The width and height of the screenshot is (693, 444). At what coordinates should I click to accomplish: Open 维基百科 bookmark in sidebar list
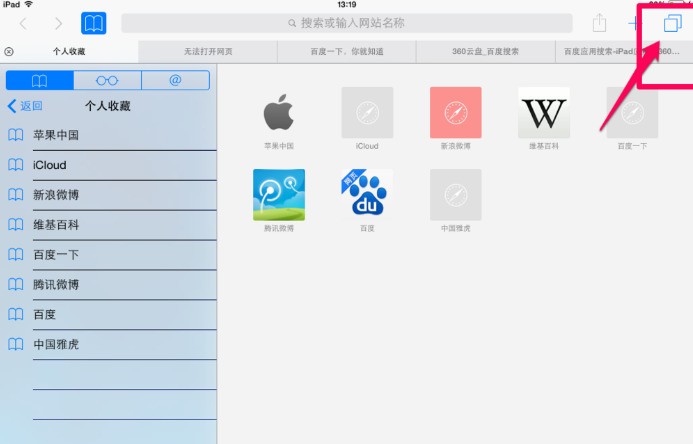pyautogui.click(x=108, y=225)
